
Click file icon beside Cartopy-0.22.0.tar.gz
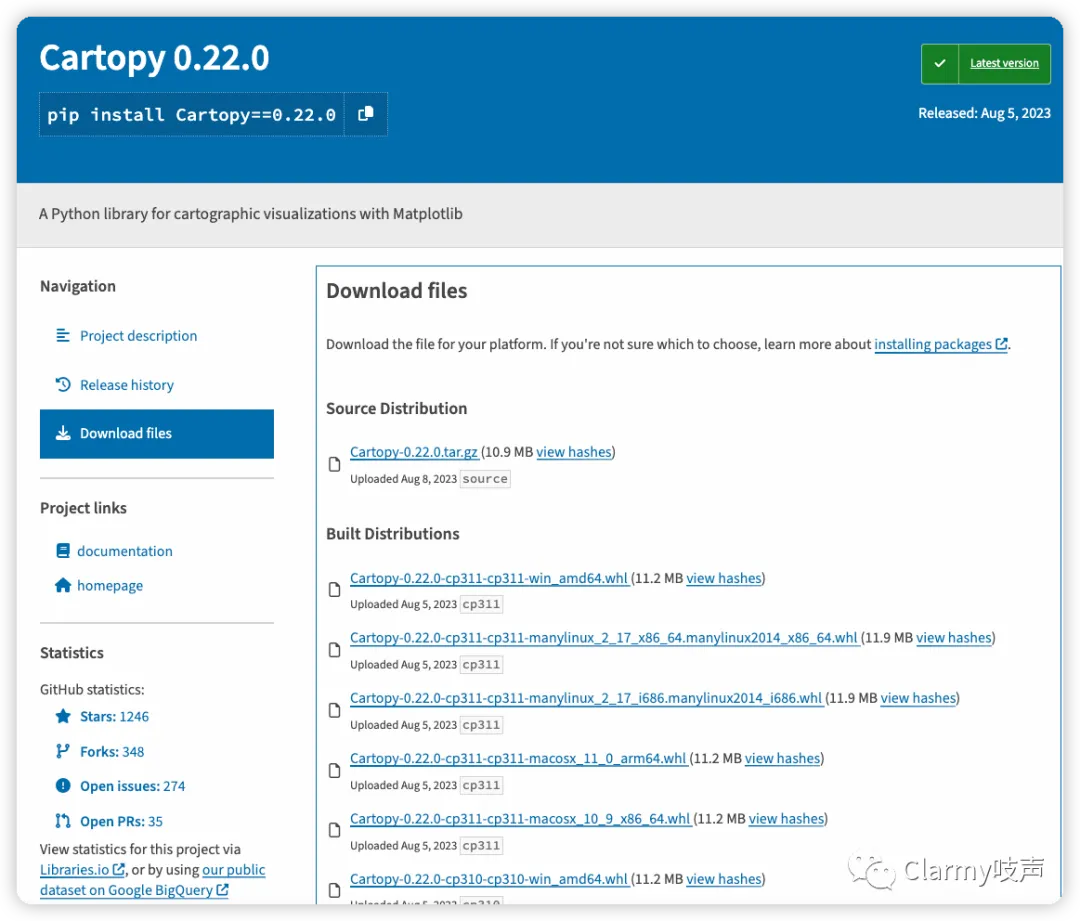[335, 464]
